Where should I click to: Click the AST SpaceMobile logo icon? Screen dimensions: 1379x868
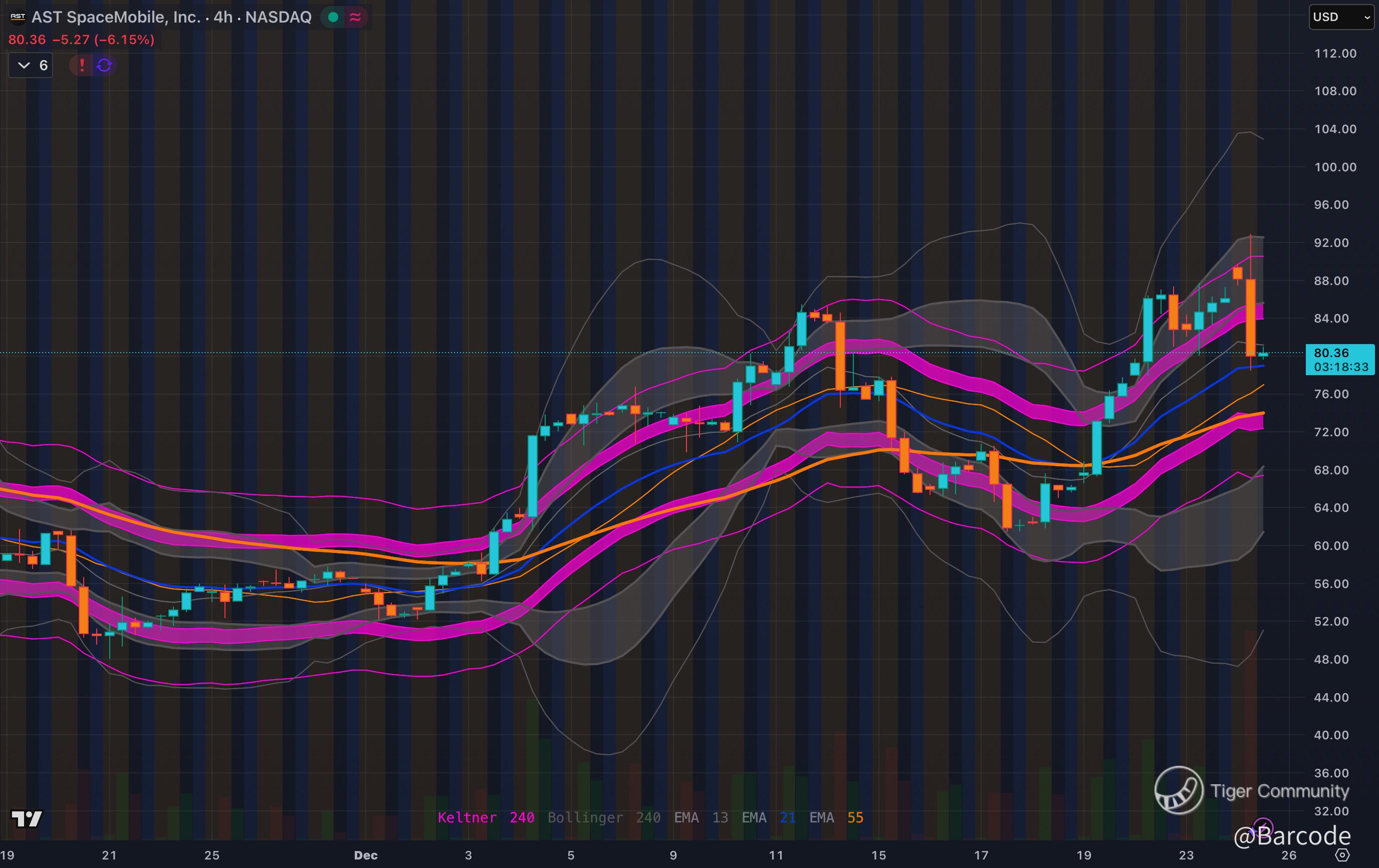[x=18, y=17]
